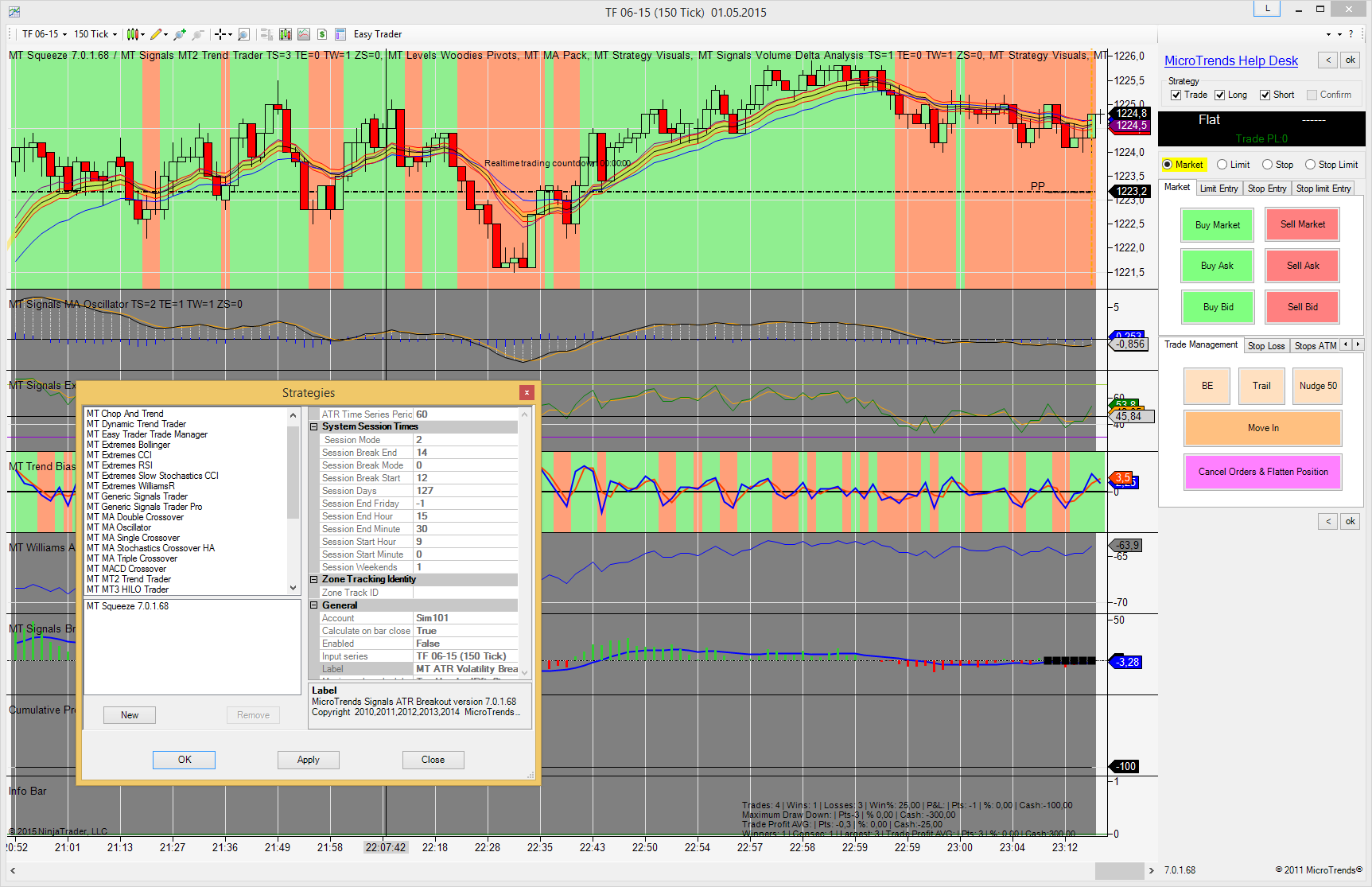Screen dimensions: 1372x887
Task: Switch to the Limit Entry tab
Action: [1218, 189]
